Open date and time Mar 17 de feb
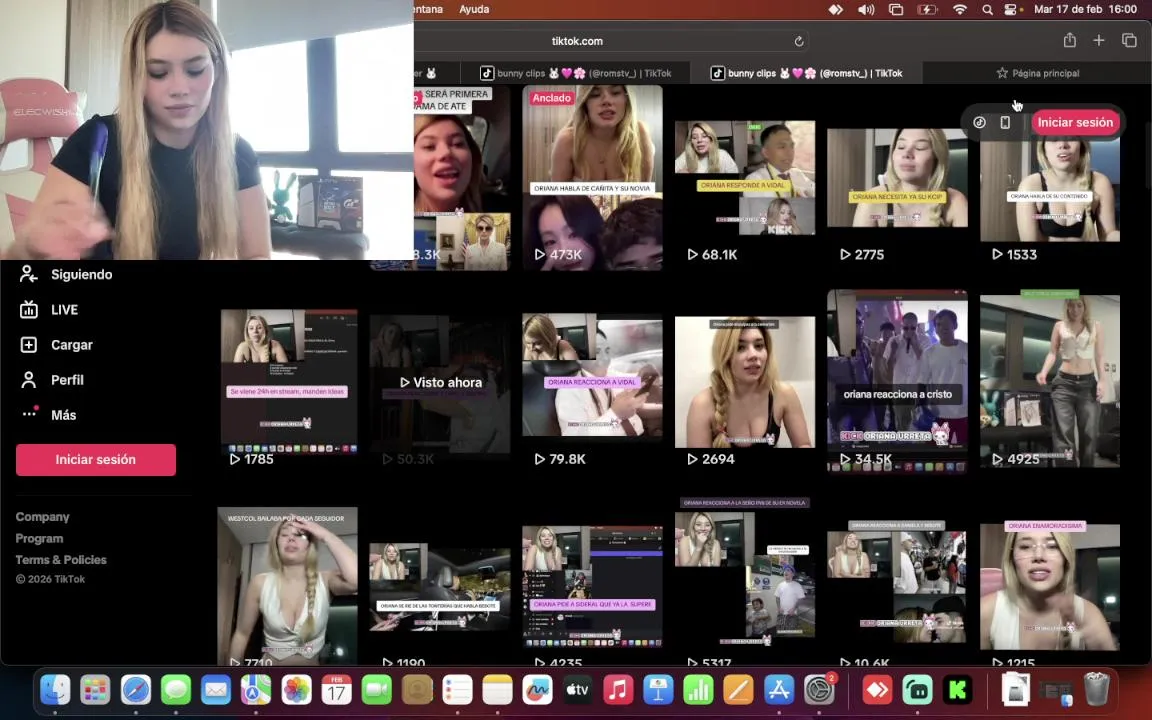1152x720 pixels. [1085, 10]
